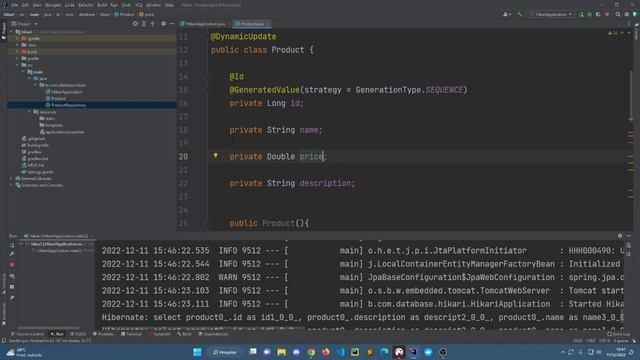This screenshot has width=640, height=360.
Task: Click the red Stop icon in top toolbar
Action: click(x=607, y=14)
